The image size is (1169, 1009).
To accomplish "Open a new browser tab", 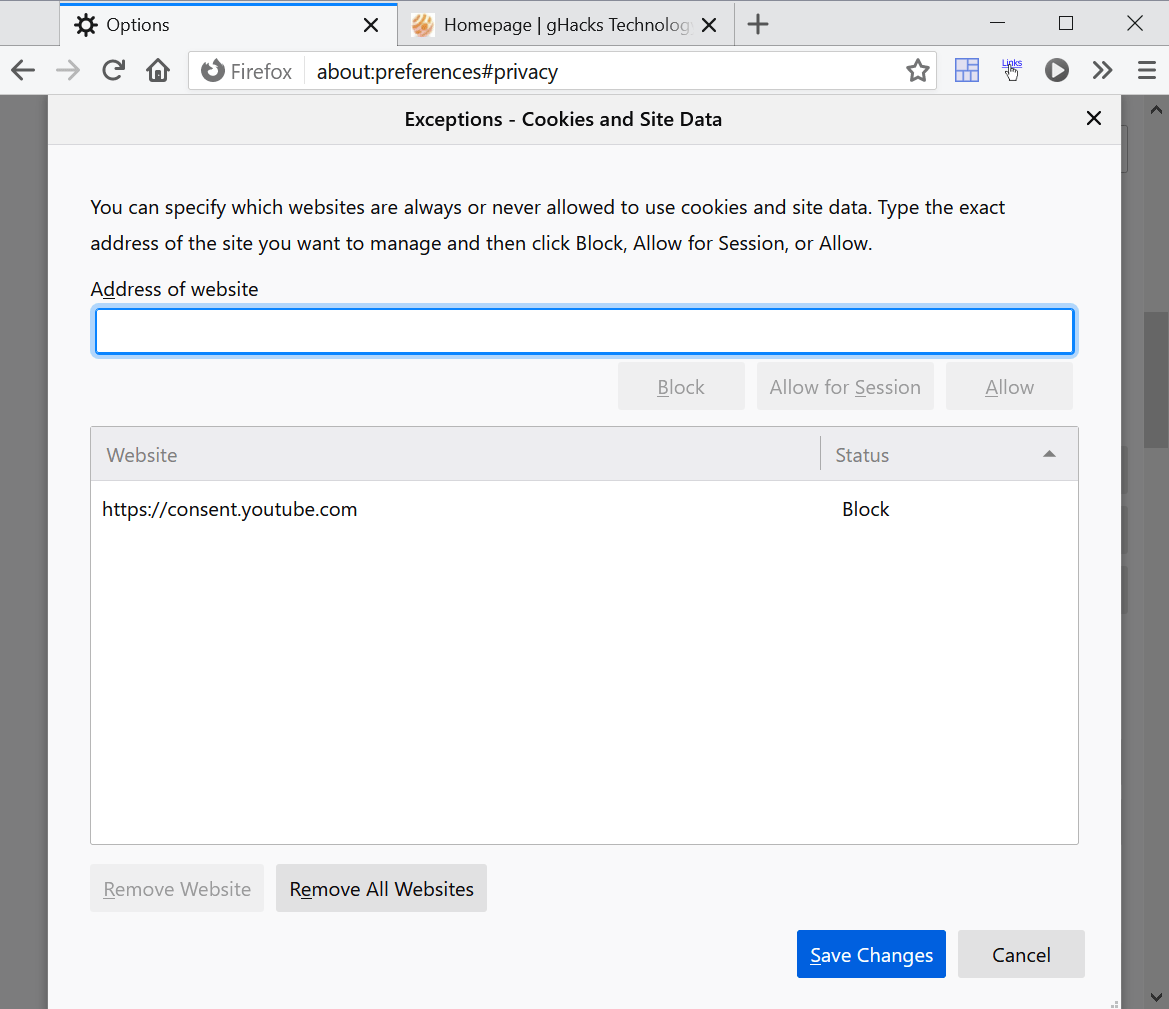I will pos(757,24).
